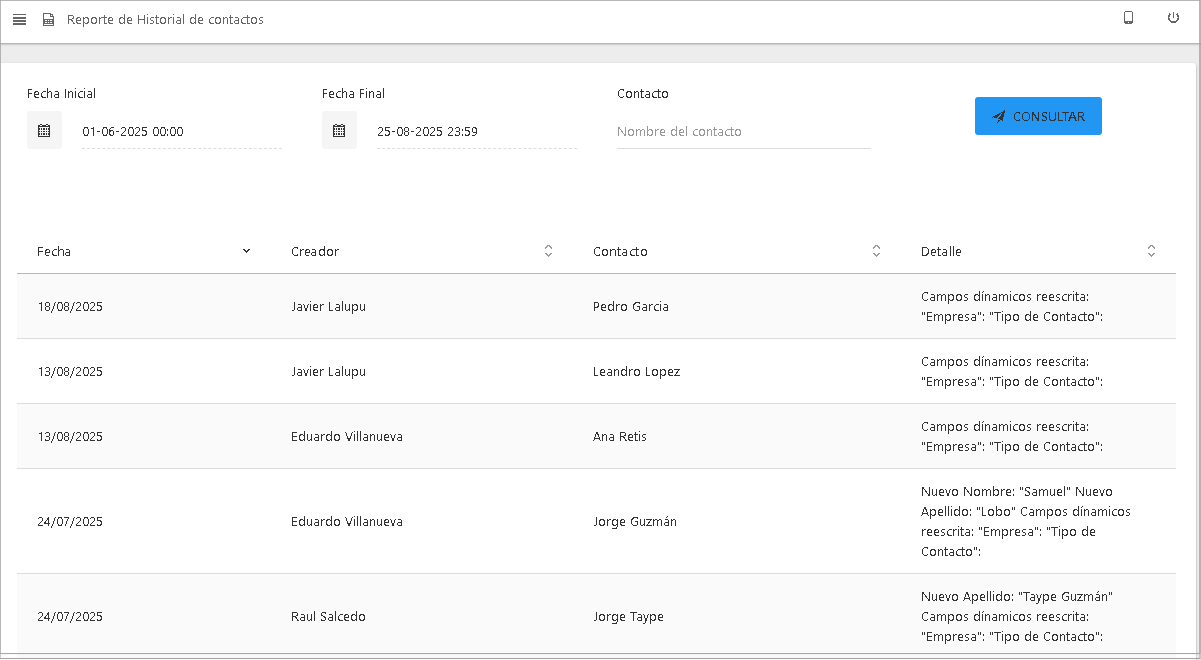Screen dimensions: 1201x660
Task: Click the power logout icon
Action: pos(1173,18)
